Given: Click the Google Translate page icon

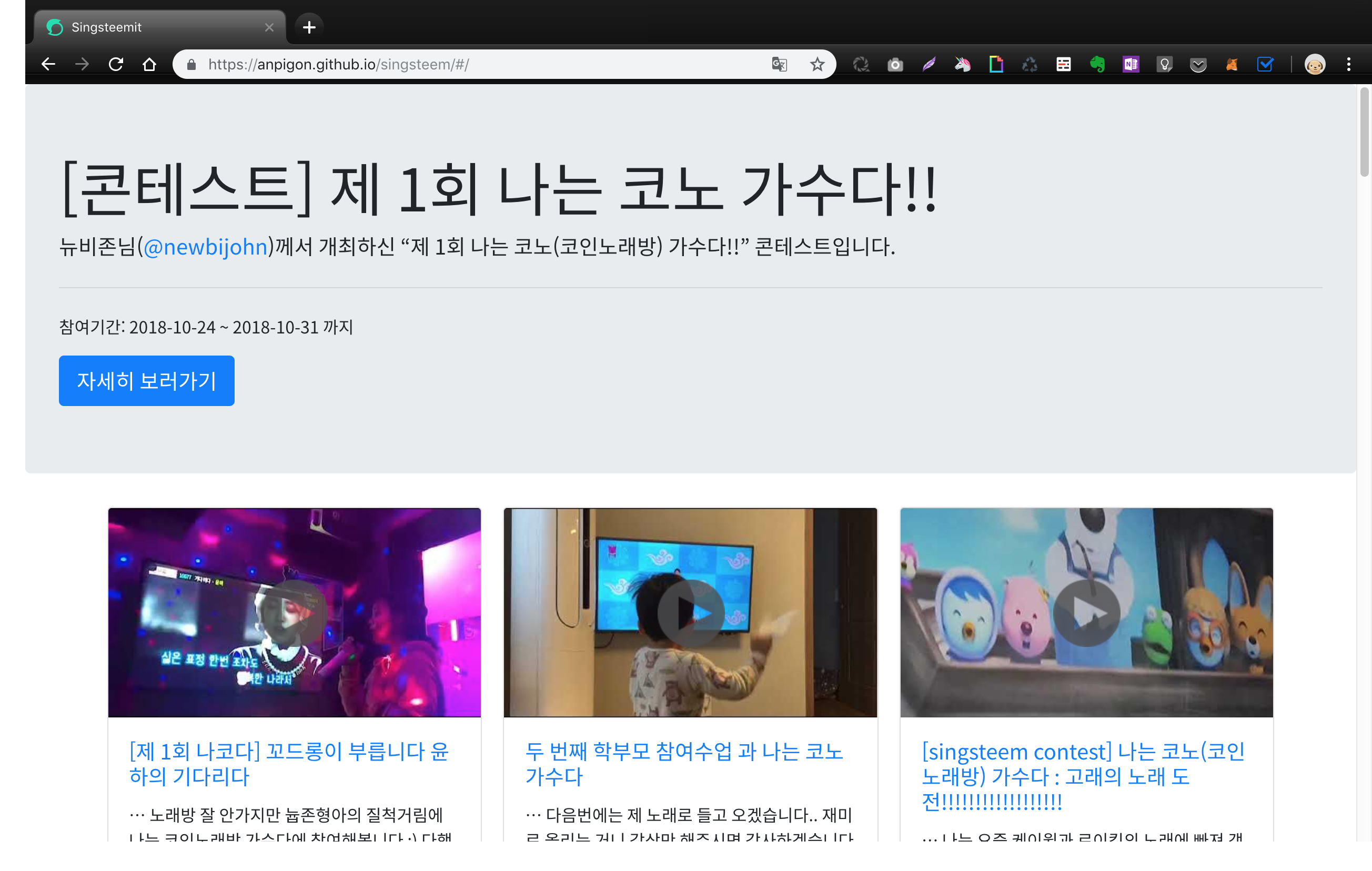Looking at the screenshot, I should [x=779, y=64].
